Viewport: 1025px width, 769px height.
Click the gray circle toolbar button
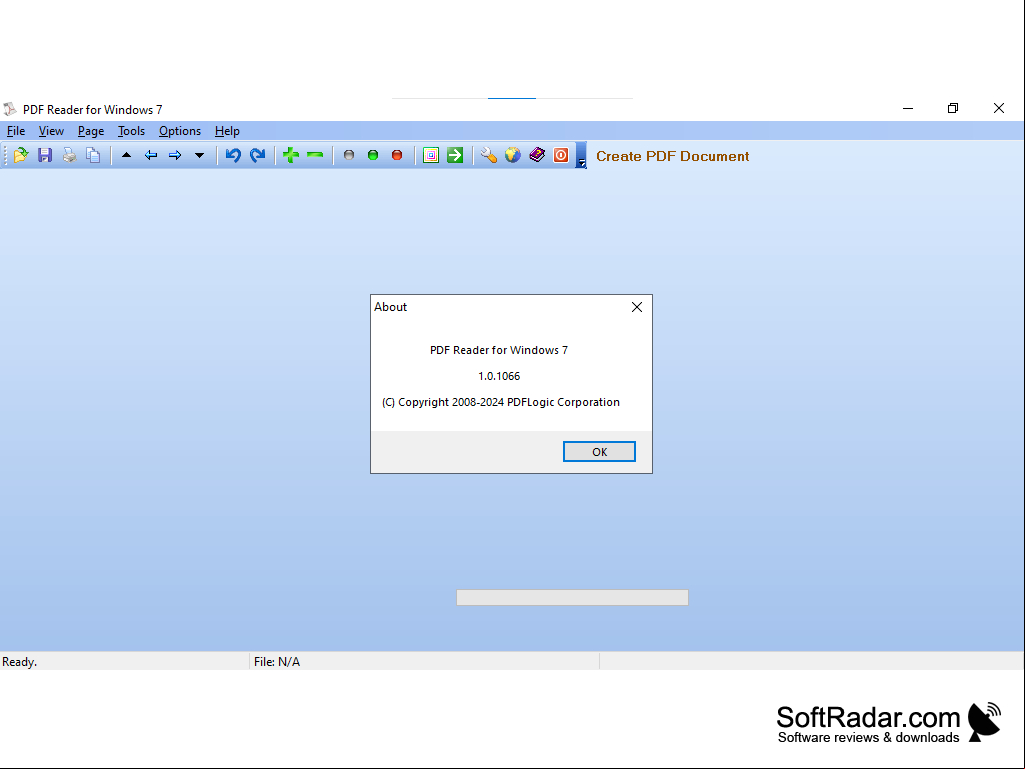(349, 156)
